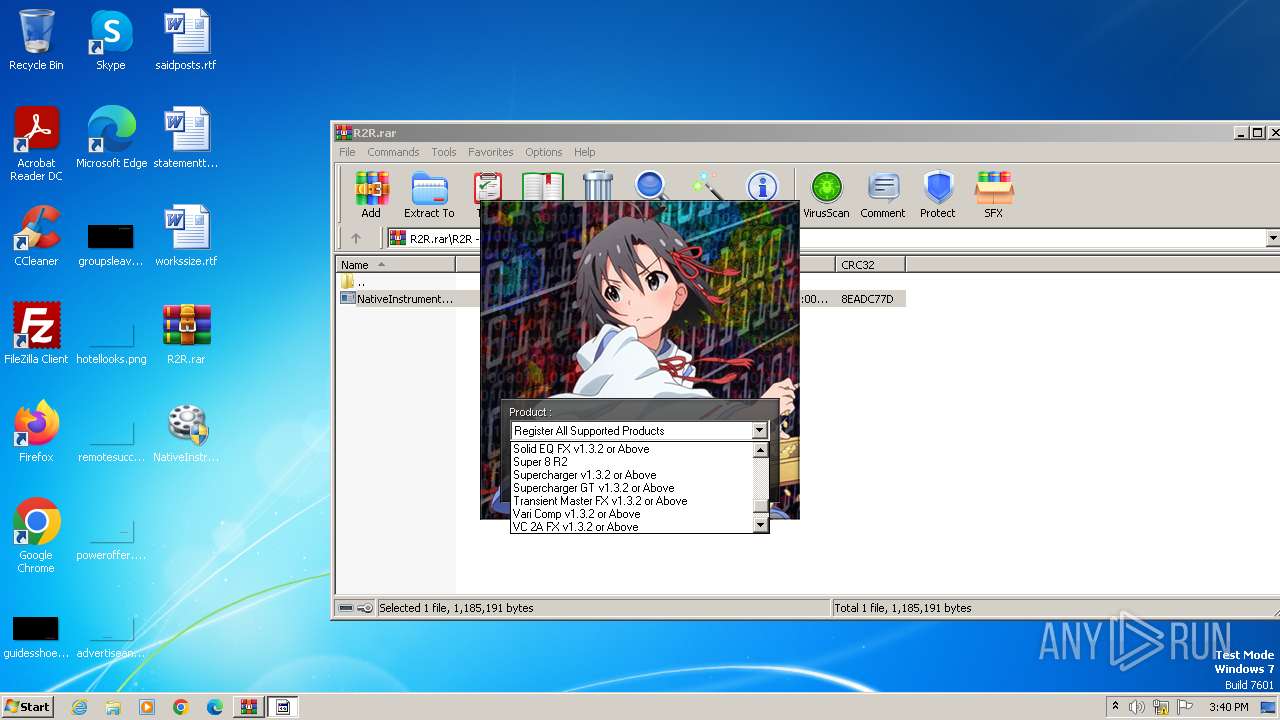Open the File menu

[347, 152]
